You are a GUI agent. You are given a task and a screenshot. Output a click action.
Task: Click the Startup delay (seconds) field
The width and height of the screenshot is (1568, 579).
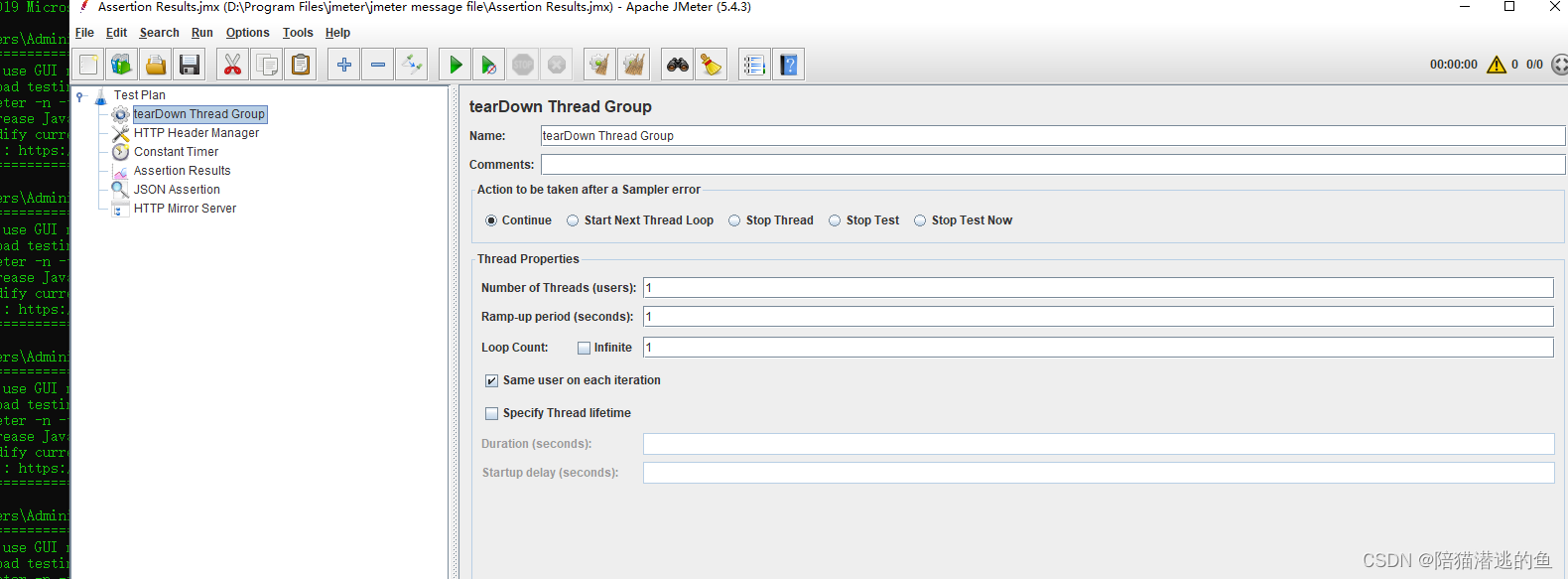[x=1099, y=473]
